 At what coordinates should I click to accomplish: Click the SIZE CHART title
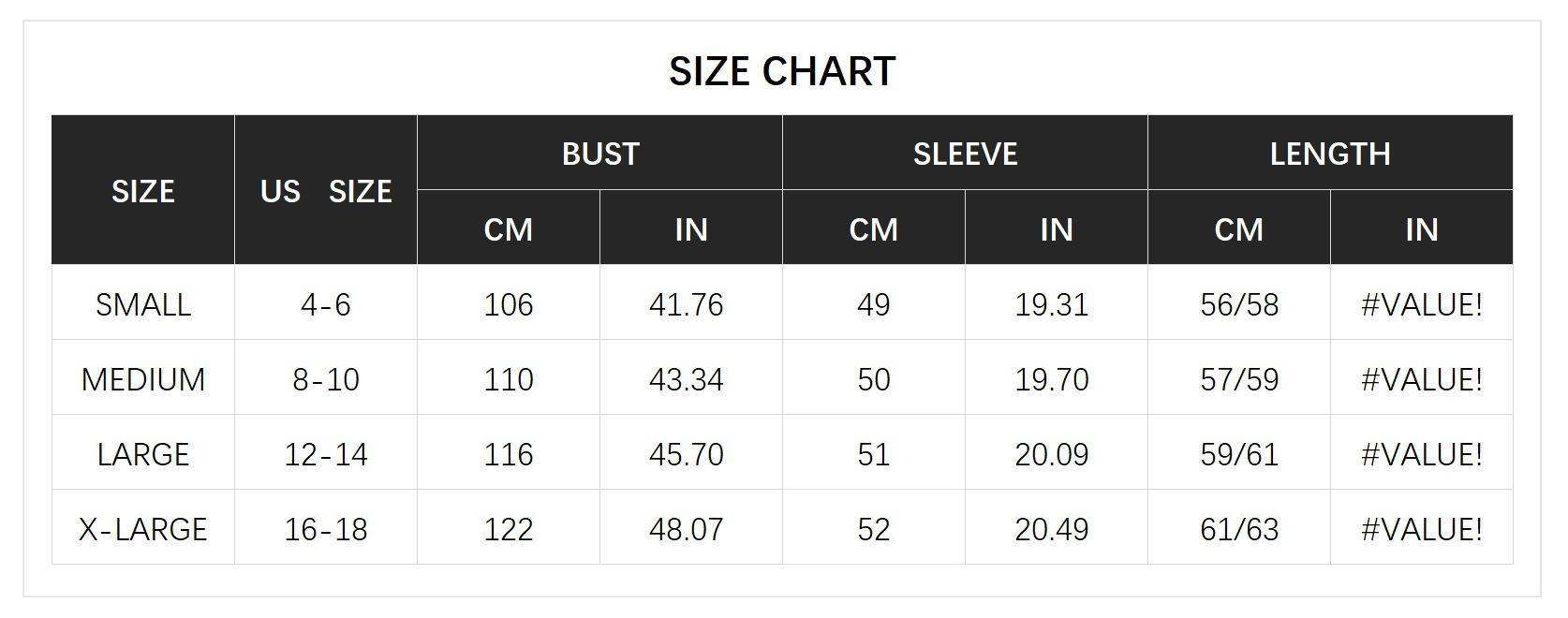[x=782, y=72]
